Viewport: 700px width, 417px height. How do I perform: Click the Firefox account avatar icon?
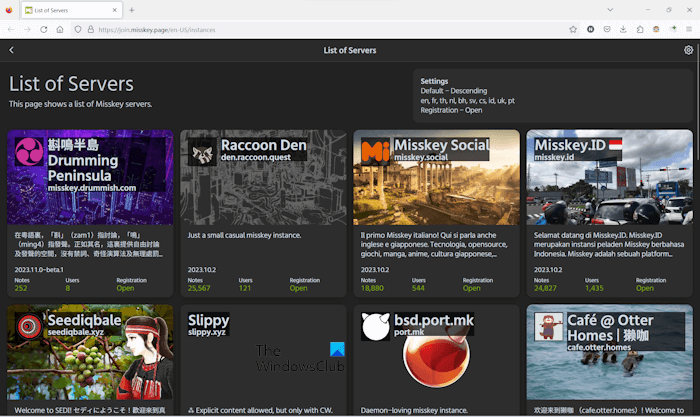pyautogui.click(x=656, y=29)
